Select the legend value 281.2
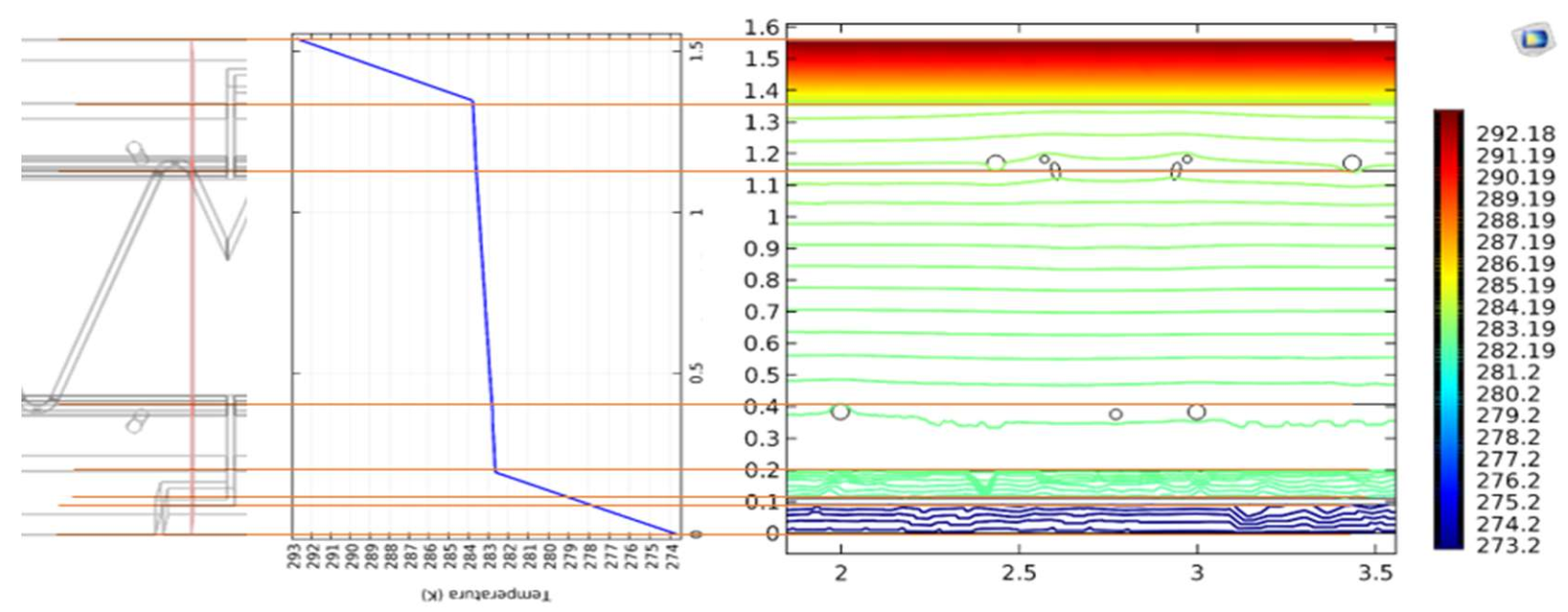Viewport: 1568px width, 612px height. [1509, 372]
